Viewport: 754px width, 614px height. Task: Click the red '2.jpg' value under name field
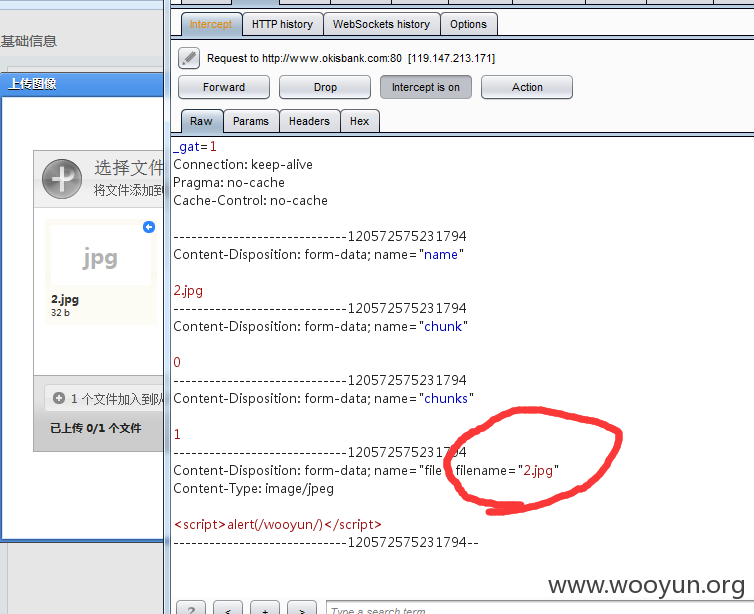pyautogui.click(x=188, y=290)
